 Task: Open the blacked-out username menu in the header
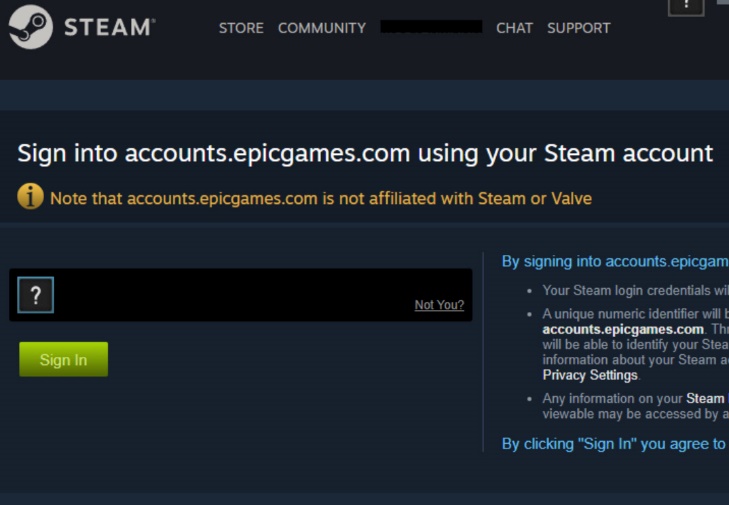click(431, 27)
